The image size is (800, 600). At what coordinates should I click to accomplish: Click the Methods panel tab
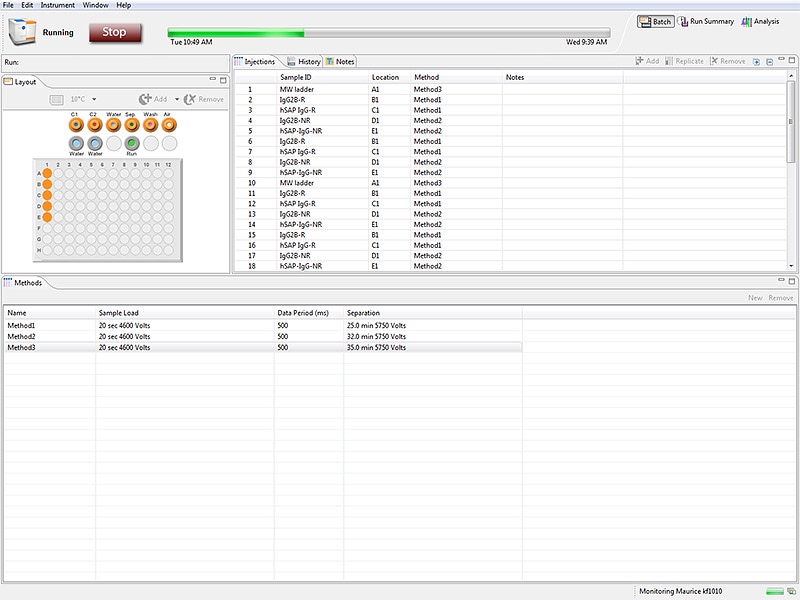click(x=23, y=283)
